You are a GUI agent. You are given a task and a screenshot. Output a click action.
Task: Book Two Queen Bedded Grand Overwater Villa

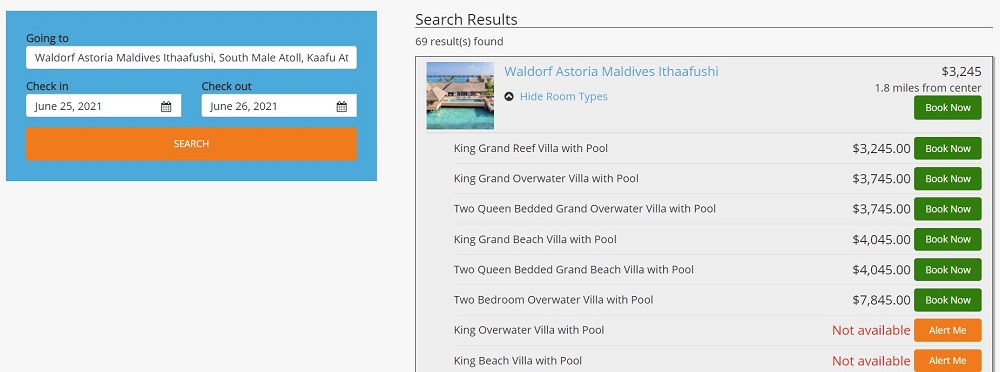tap(948, 209)
